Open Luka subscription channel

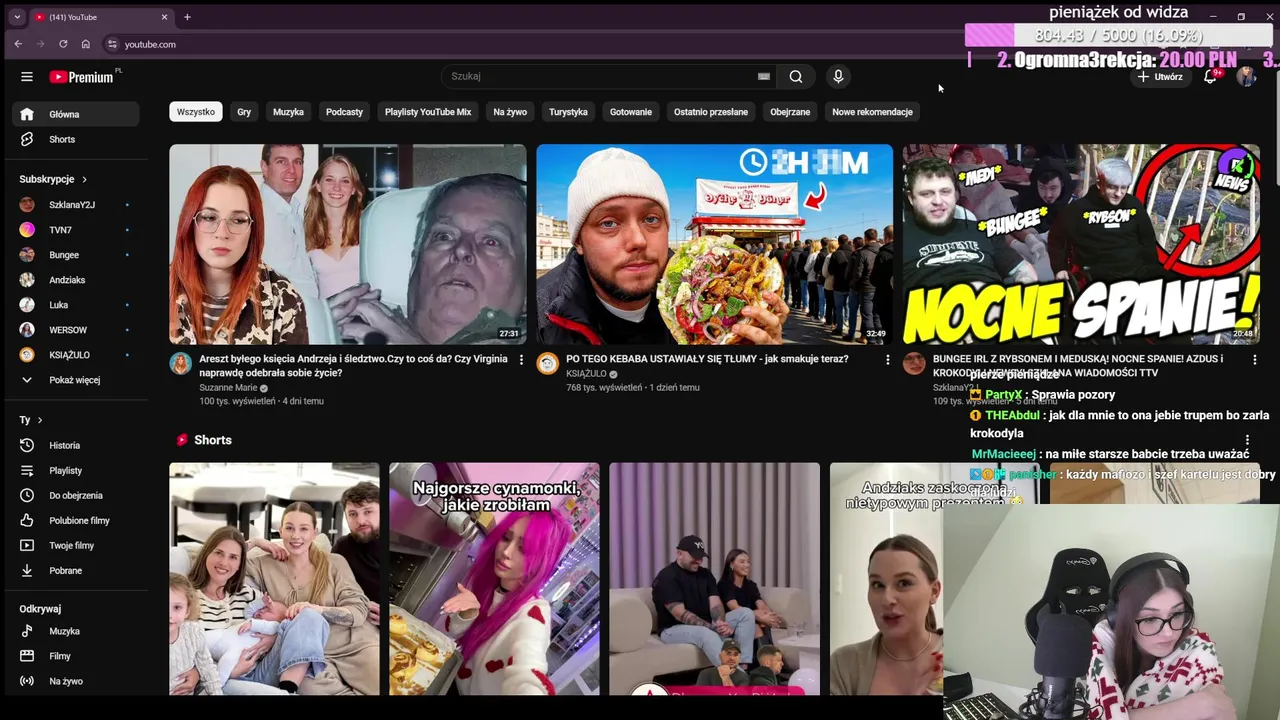click(x=76, y=305)
